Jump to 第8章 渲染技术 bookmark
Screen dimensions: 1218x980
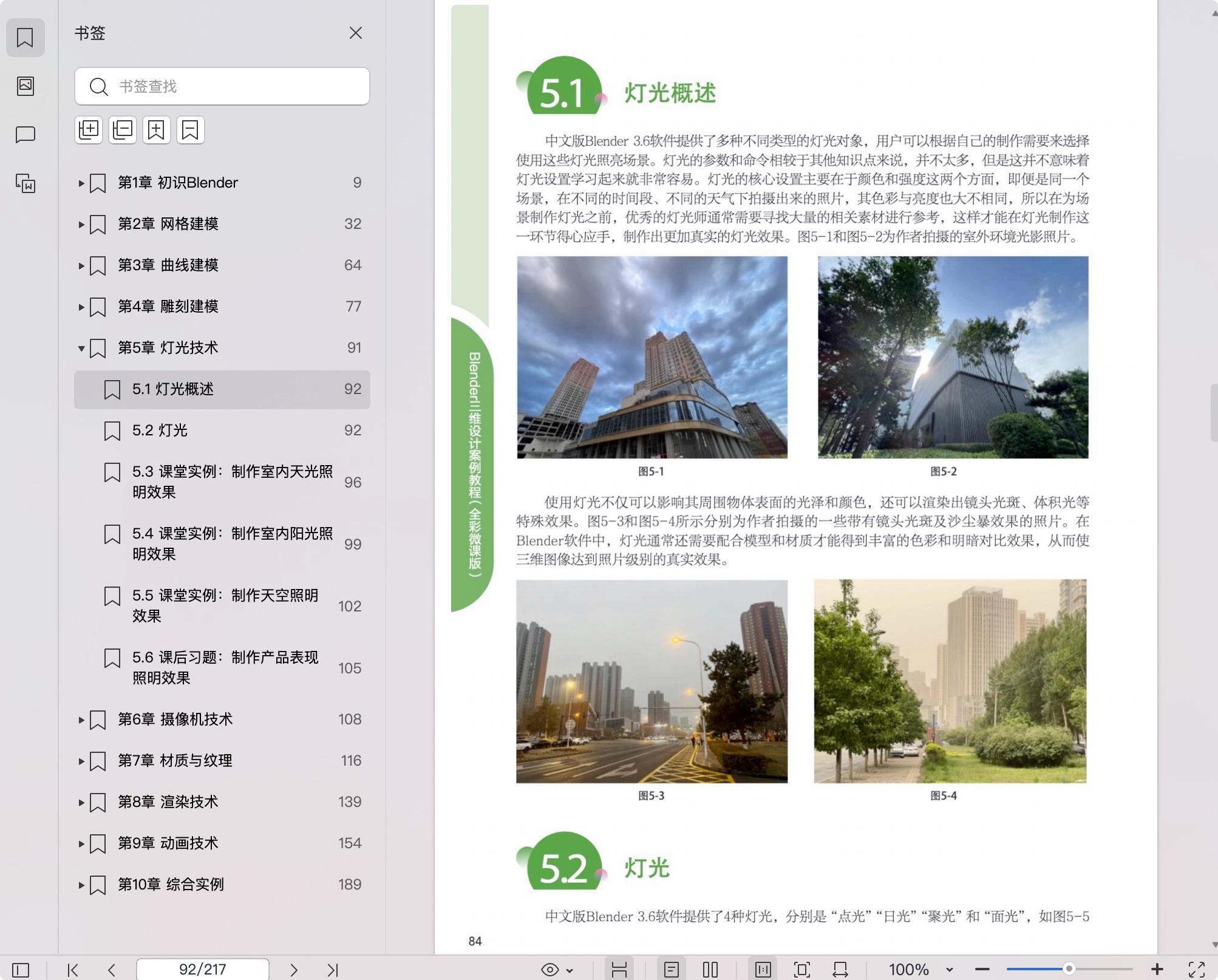pos(222,802)
